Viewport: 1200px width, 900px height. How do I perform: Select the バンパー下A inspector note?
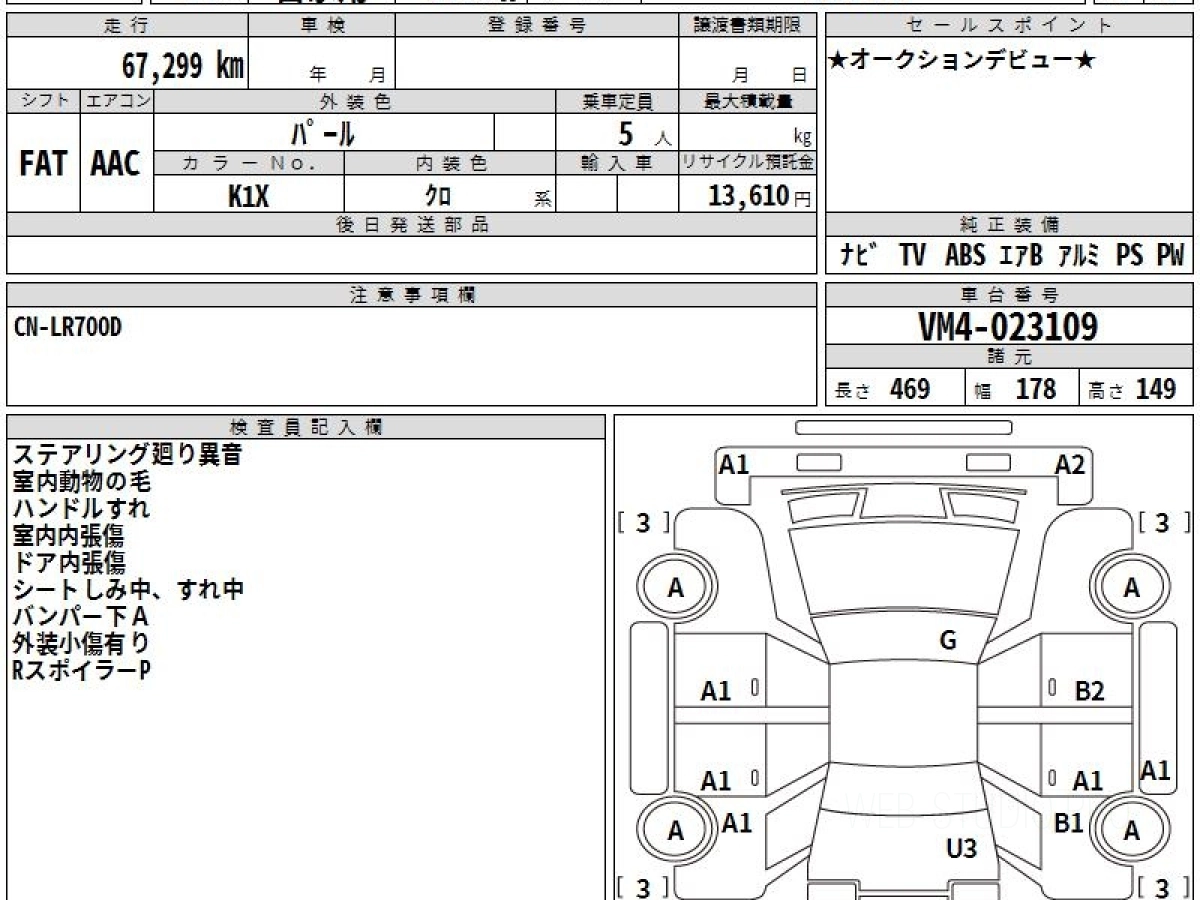tap(80, 616)
